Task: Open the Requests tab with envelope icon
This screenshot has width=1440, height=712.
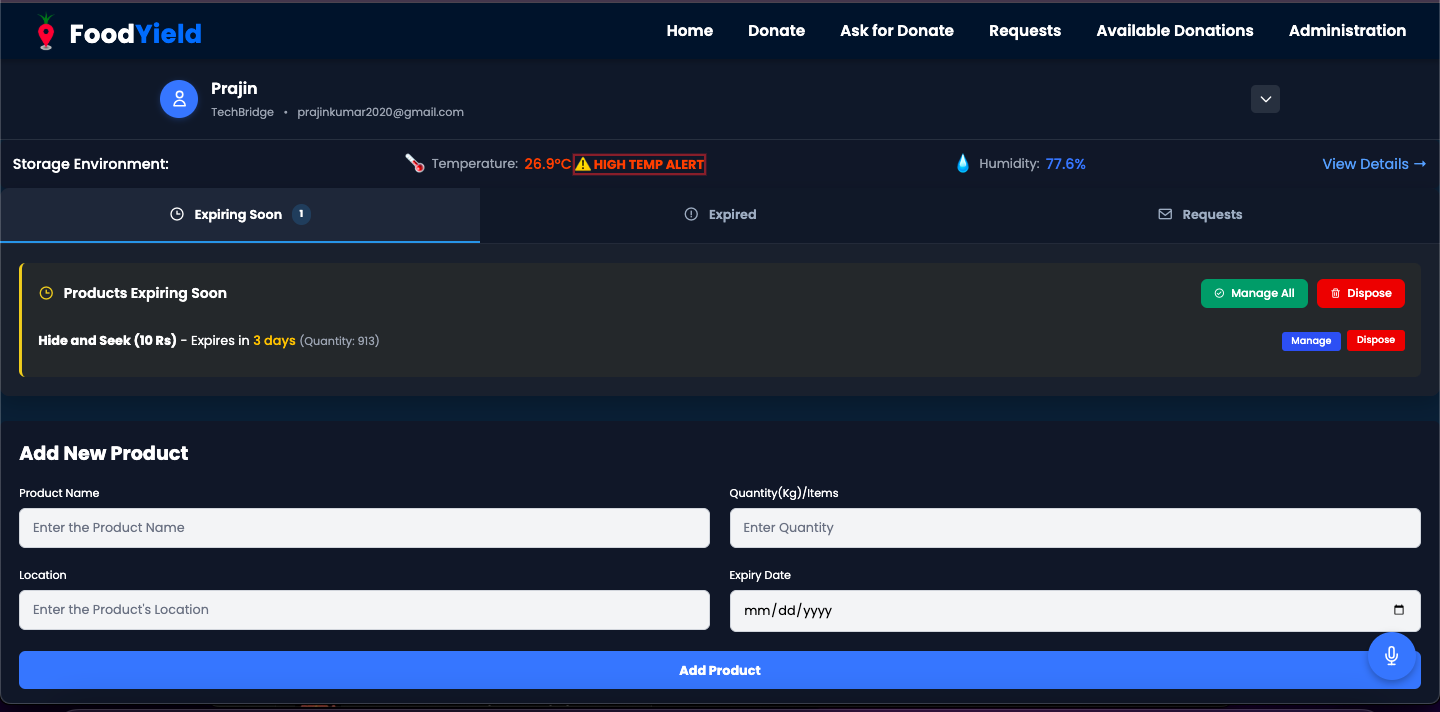Action: [1200, 215]
